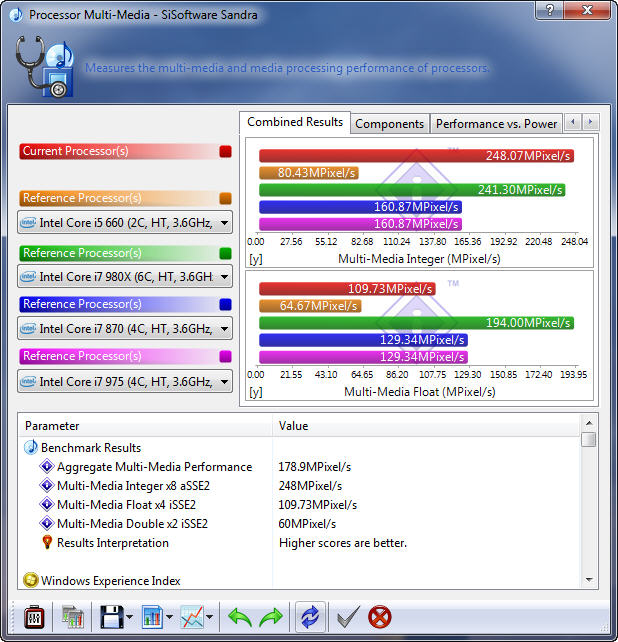
Task: Select Multi-Media Float x4 iSSE2 row
Action: (126, 504)
